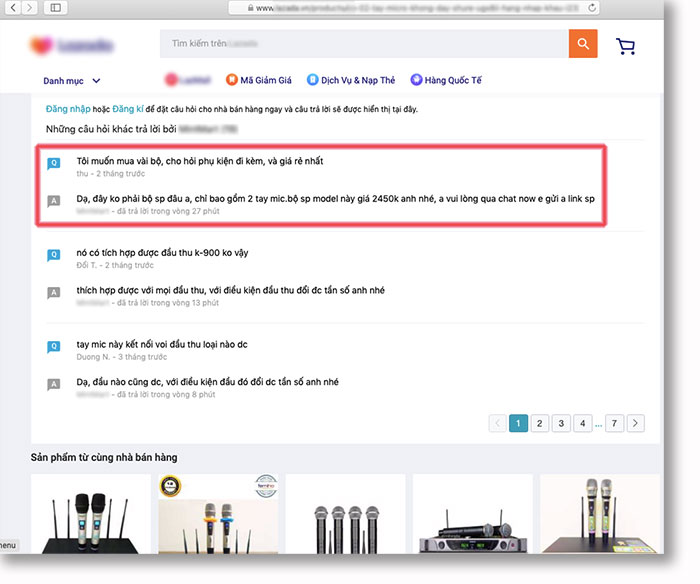Click the Mã Giảm Giá voucher icon
Screen dimensions: 700x584
coord(232,80)
